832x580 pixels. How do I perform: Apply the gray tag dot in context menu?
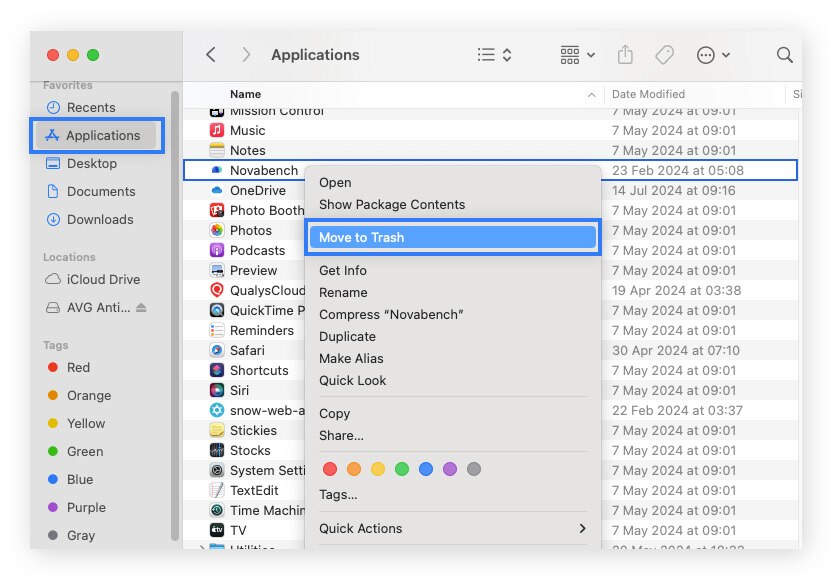[474, 469]
